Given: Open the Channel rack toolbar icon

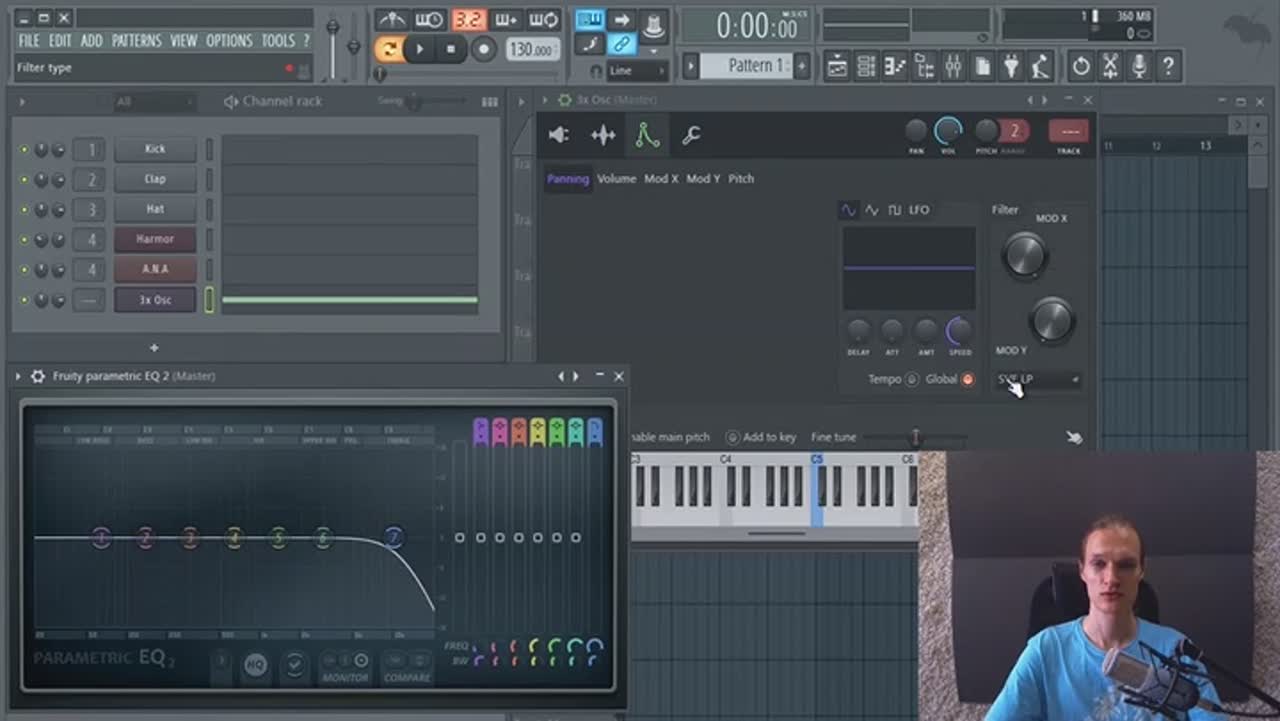Looking at the screenshot, I should point(866,67).
